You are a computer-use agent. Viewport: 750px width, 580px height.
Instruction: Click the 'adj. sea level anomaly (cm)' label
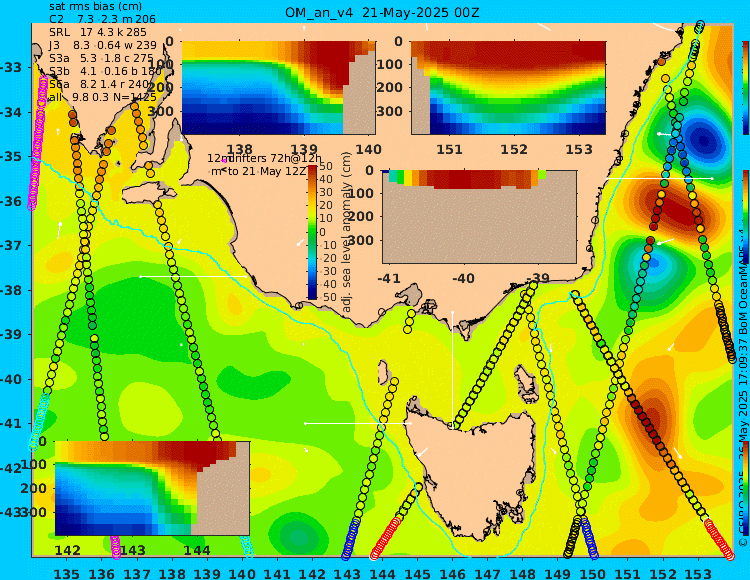click(347, 232)
